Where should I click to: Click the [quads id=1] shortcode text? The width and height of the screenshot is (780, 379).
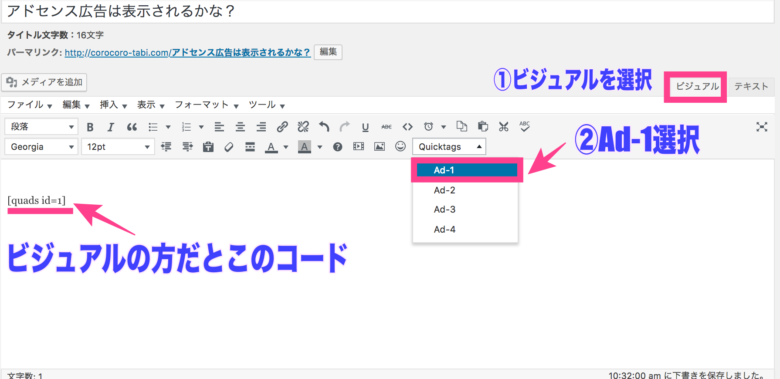[36, 200]
